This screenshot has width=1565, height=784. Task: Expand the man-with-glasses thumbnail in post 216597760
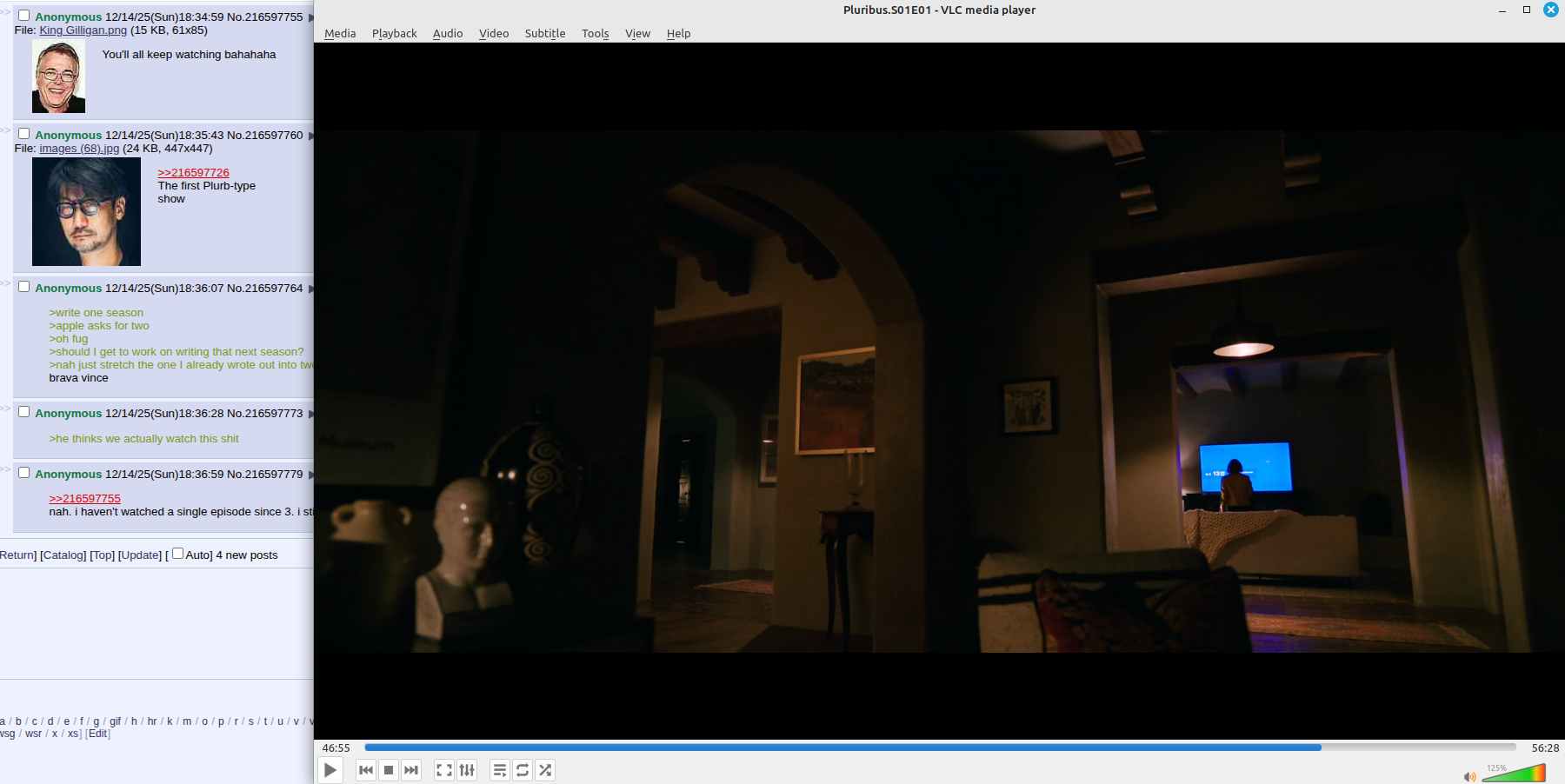[86, 211]
